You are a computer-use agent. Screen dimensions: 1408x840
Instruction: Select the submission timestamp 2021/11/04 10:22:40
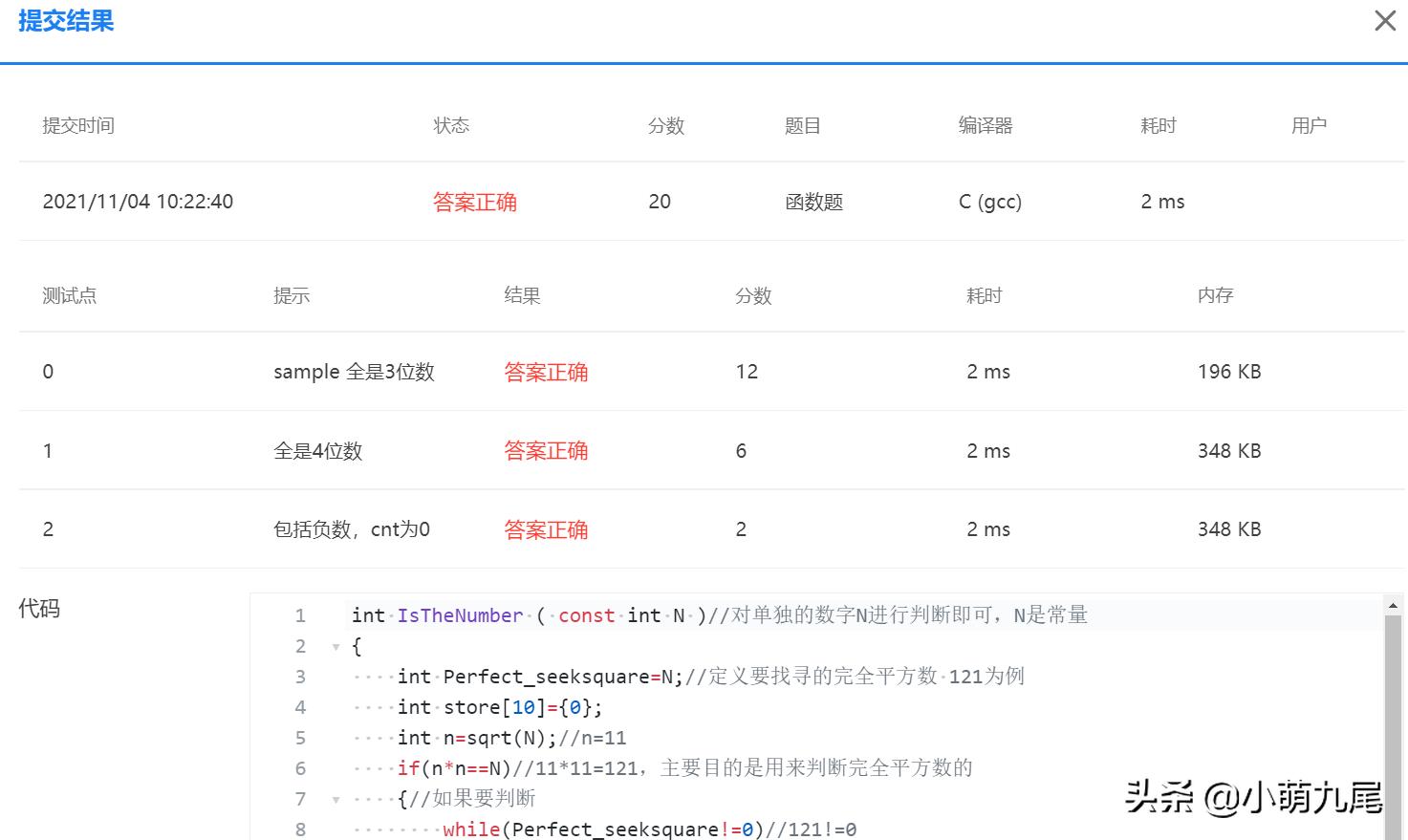tap(138, 202)
